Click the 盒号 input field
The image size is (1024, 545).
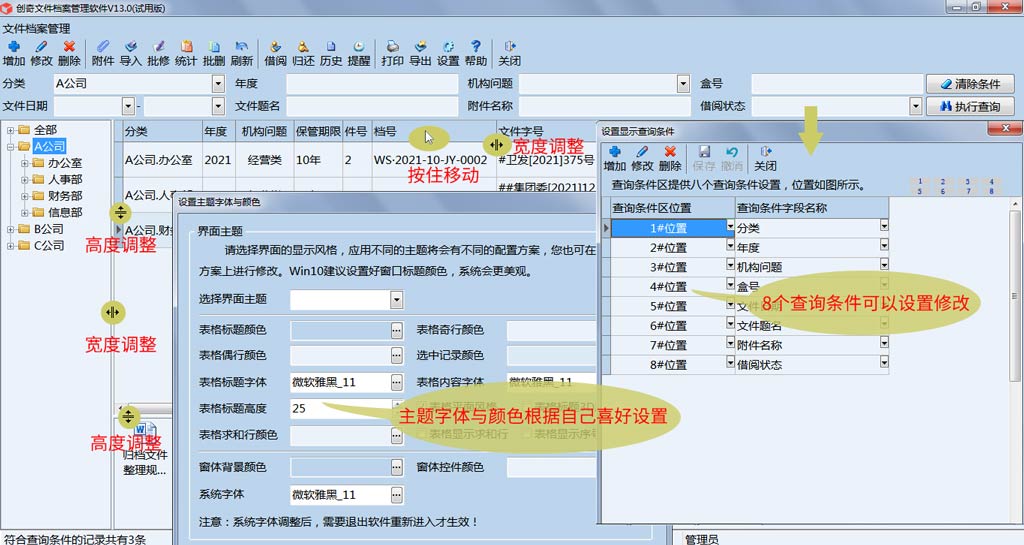coord(837,84)
